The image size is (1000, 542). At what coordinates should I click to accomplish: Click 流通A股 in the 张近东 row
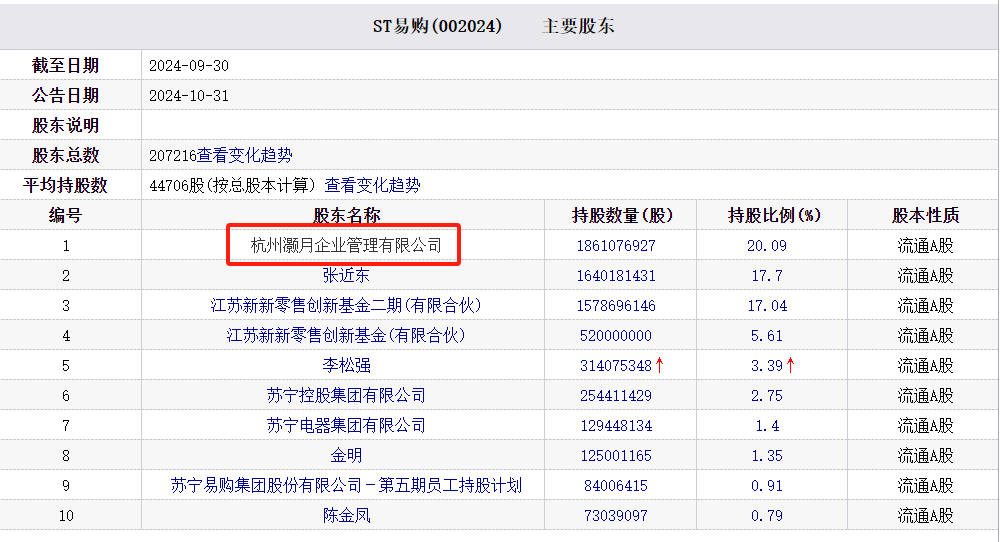[x=925, y=275]
